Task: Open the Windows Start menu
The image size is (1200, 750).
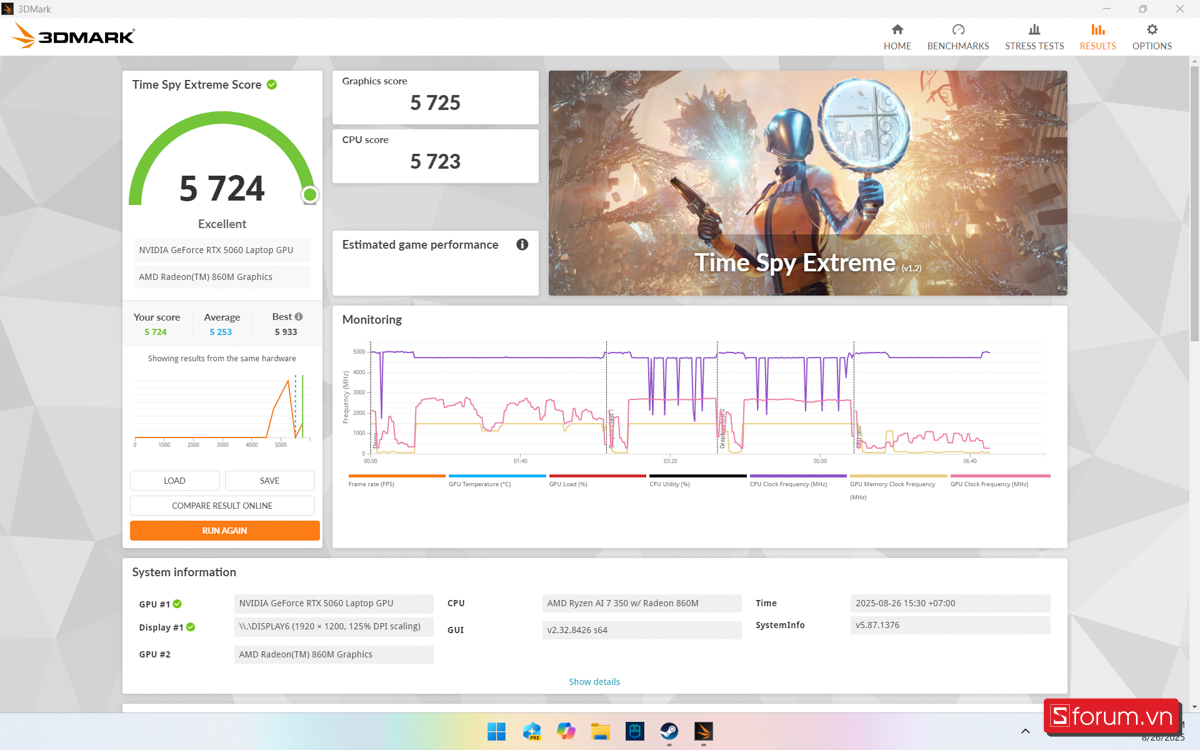Action: tap(496, 731)
